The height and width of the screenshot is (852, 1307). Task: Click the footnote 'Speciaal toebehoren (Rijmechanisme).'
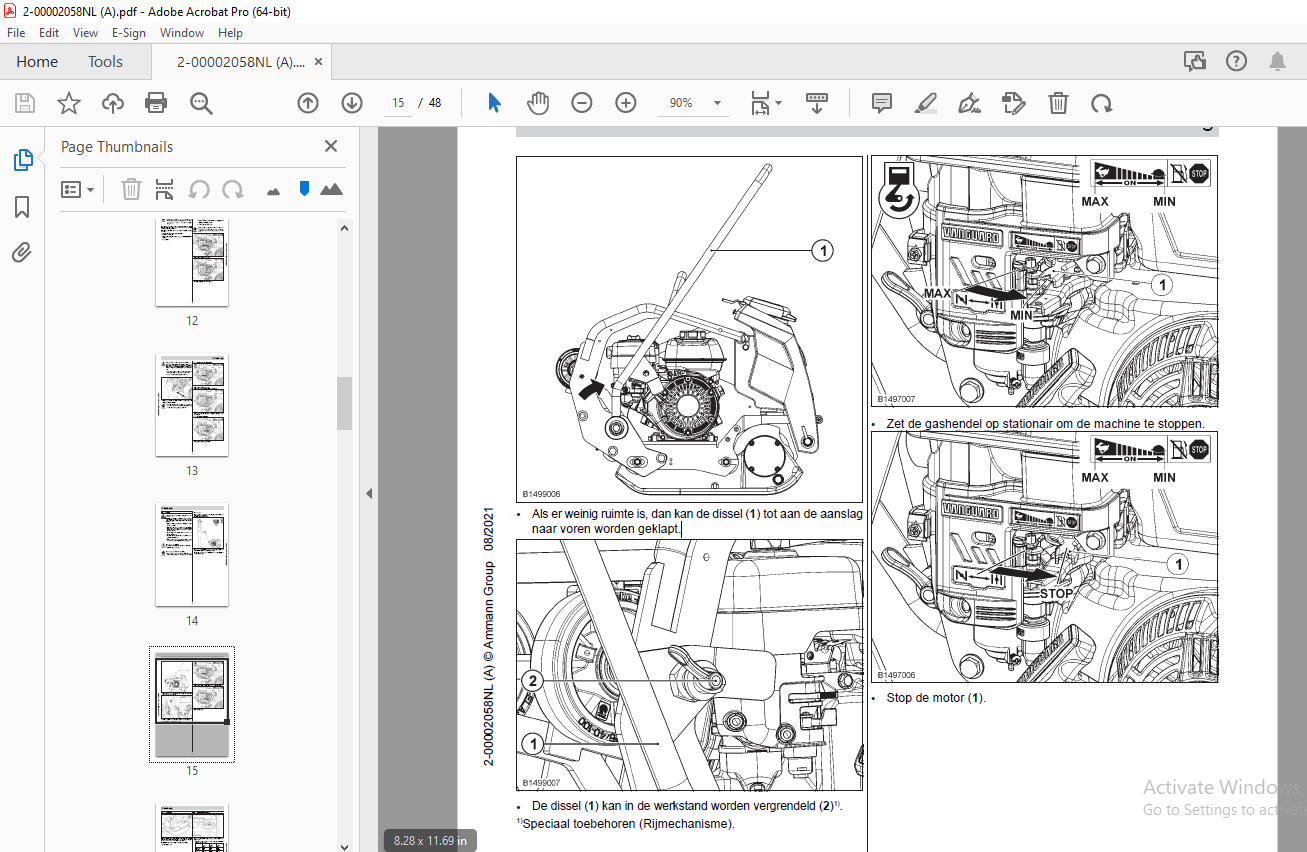pos(626,824)
